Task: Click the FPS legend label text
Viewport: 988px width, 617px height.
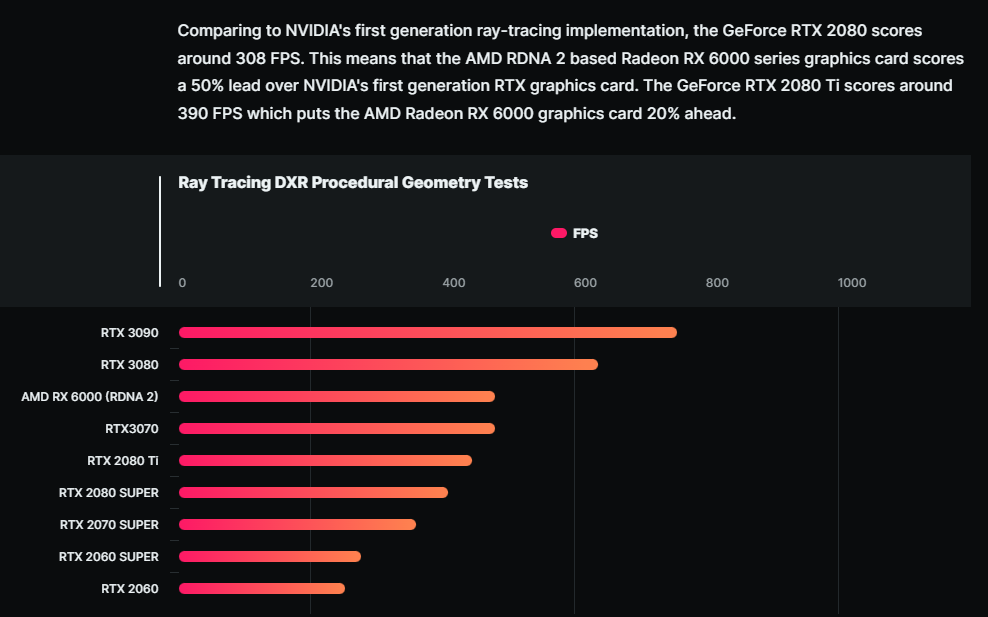Action: 585,233
